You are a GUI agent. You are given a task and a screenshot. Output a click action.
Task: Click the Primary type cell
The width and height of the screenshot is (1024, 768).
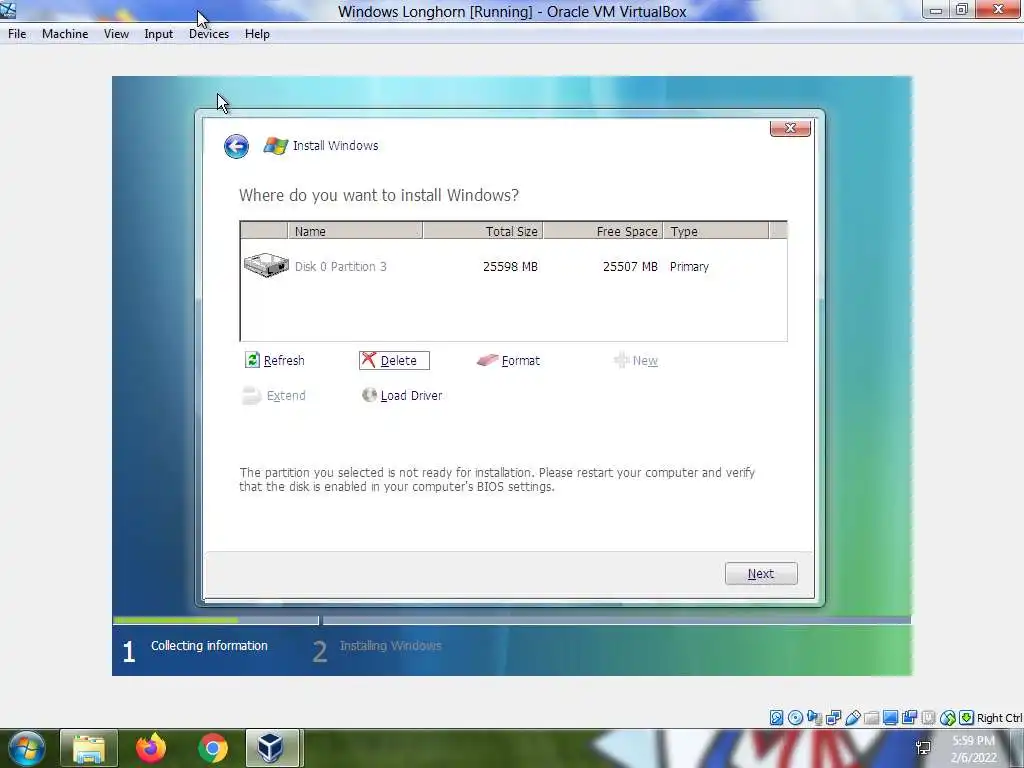click(689, 266)
